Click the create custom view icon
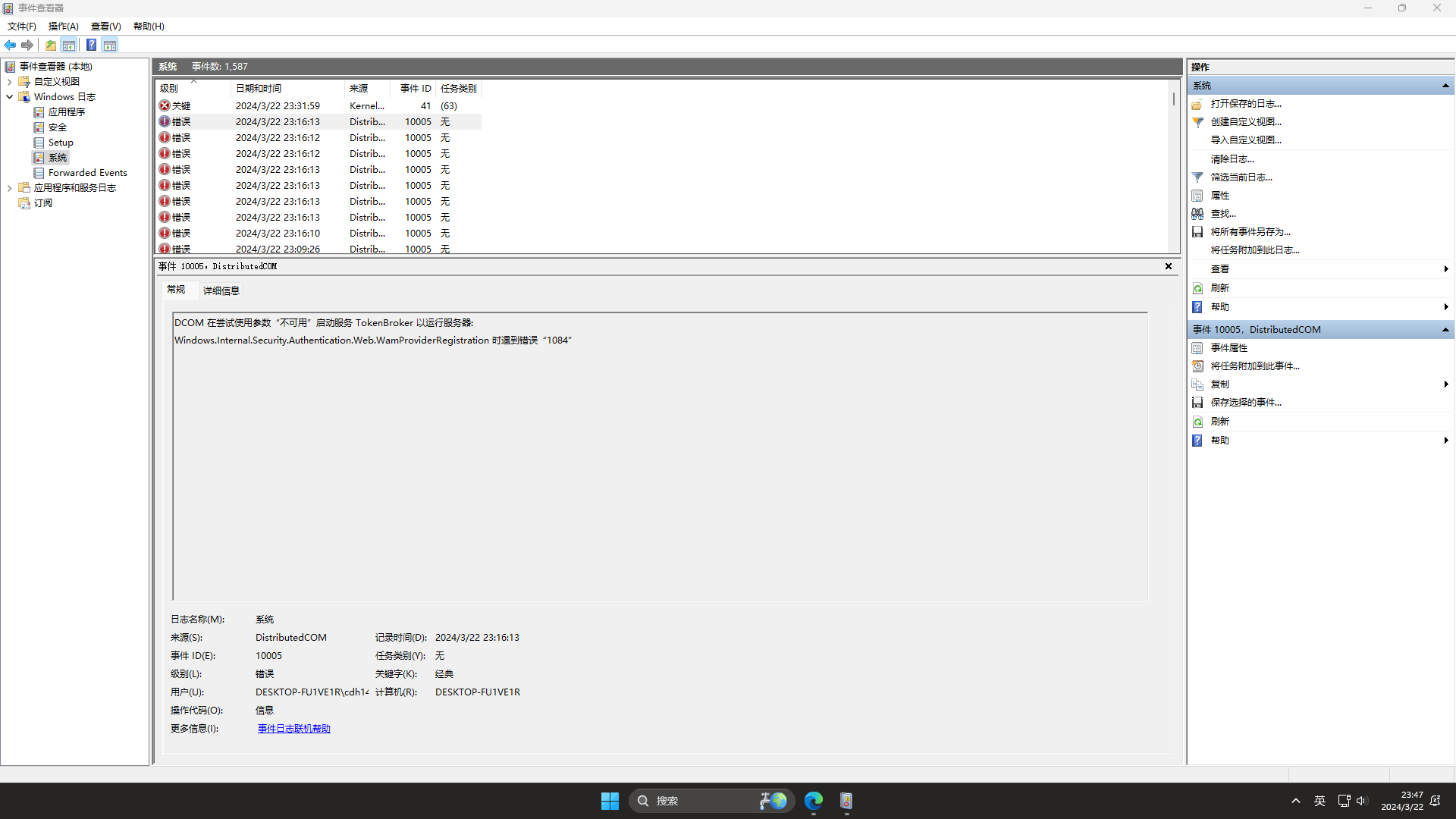1456x819 pixels. click(x=1197, y=122)
